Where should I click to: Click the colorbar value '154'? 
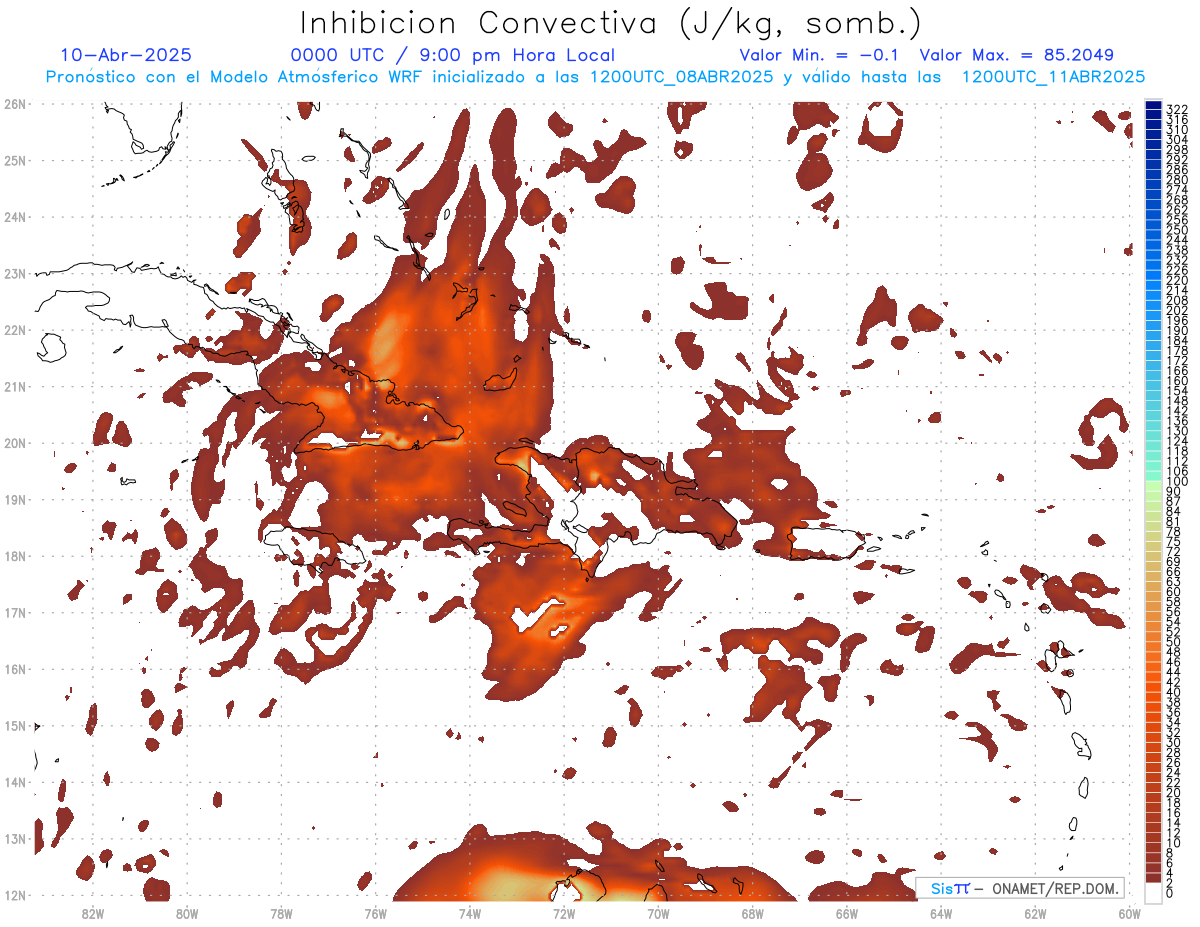point(1177,390)
